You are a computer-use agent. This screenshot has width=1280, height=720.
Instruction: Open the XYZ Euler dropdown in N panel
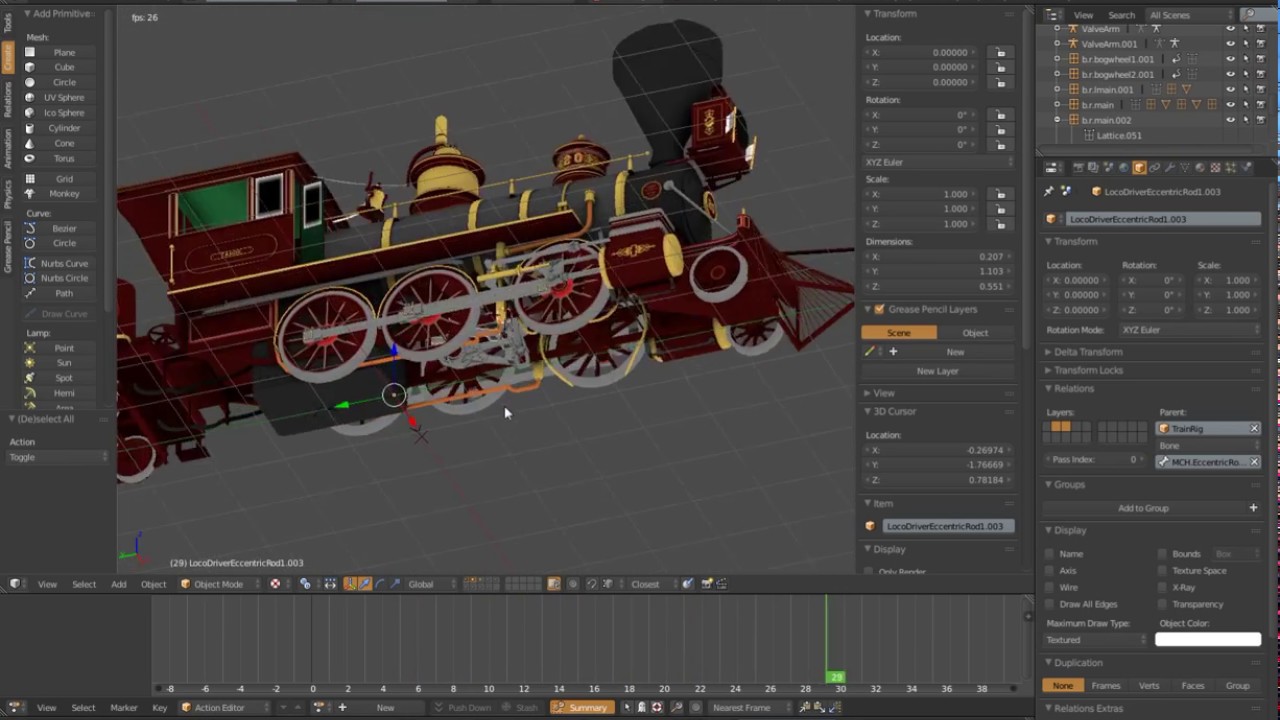click(x=938, y=162)
